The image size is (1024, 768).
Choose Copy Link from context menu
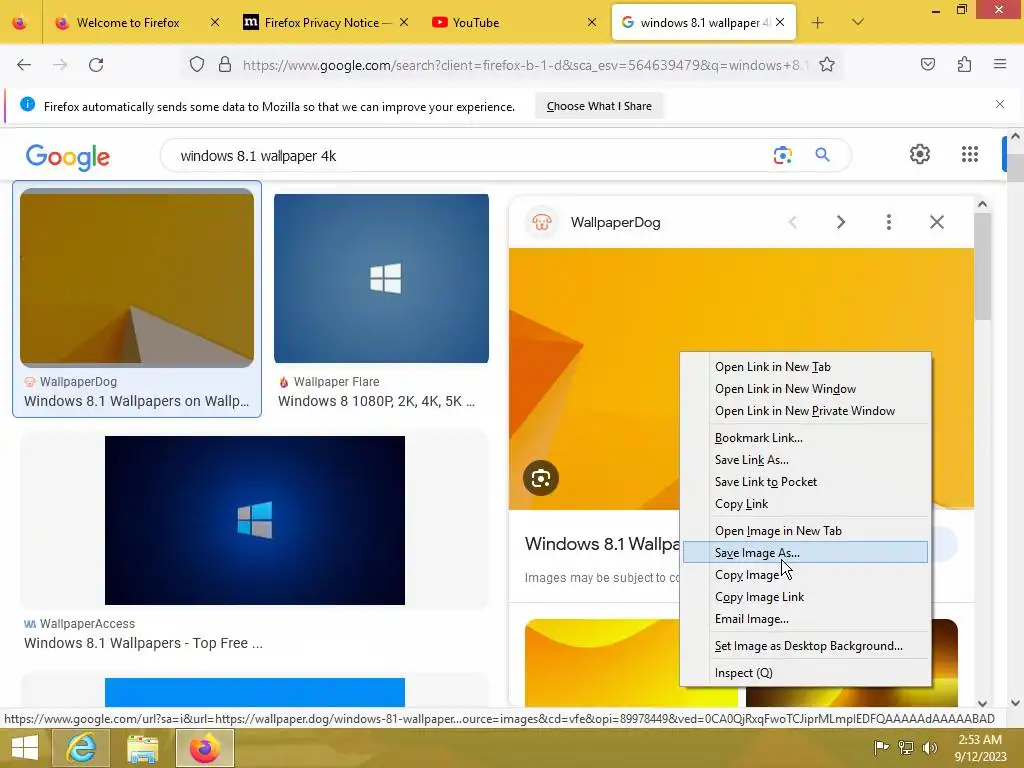coord(805,504)
